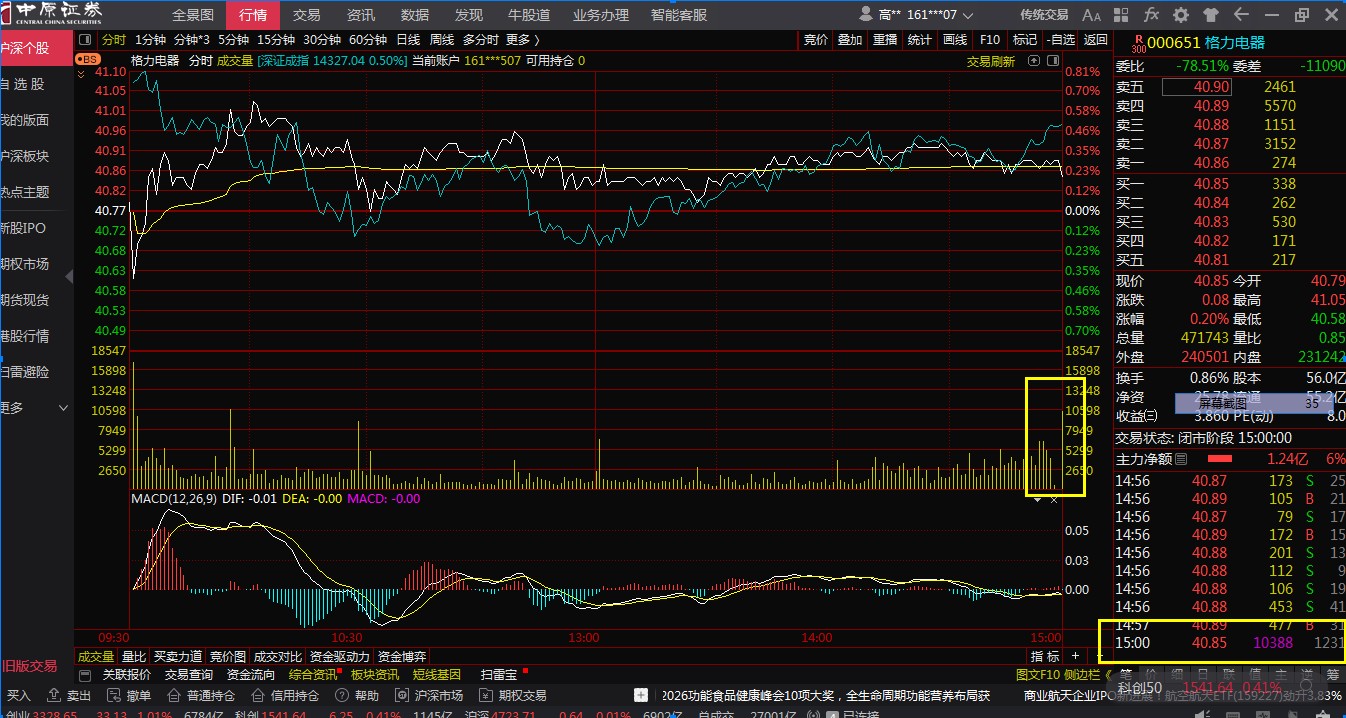Click the 期权交易 yen icon

tap(487, 695)
